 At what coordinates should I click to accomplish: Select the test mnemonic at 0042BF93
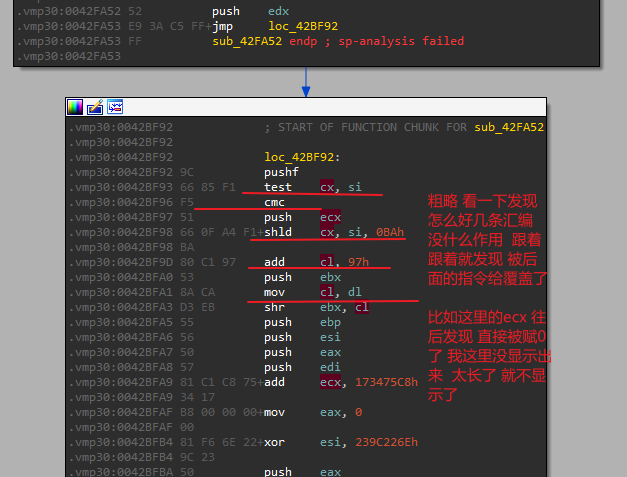click(x=278, y=187)
